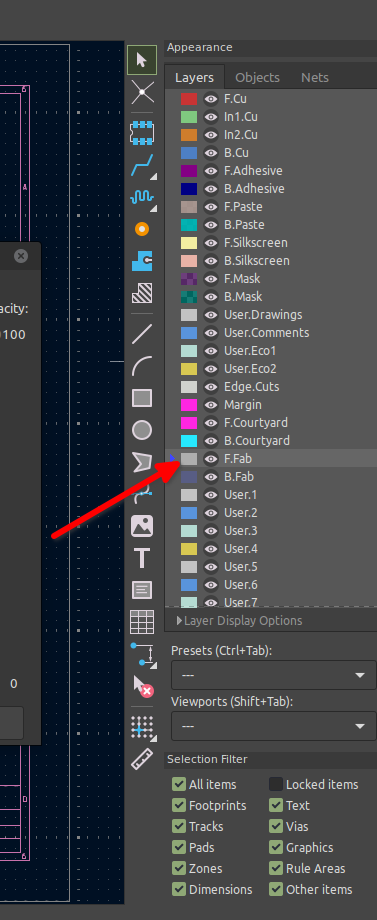This screenshot has height=920, width=377.
Task: Open the Presets dropdown
Action: [274, 675]
